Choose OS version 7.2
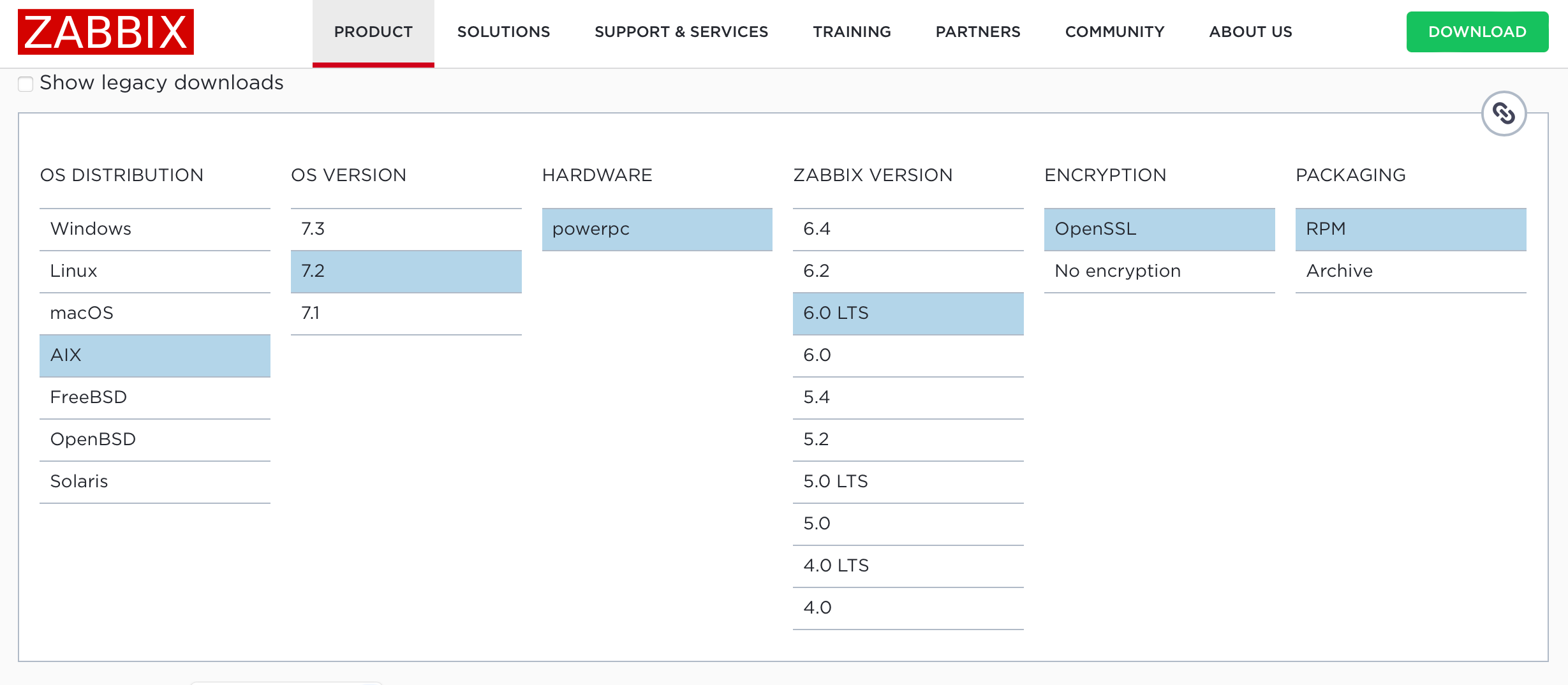 [x=406, y=272]
